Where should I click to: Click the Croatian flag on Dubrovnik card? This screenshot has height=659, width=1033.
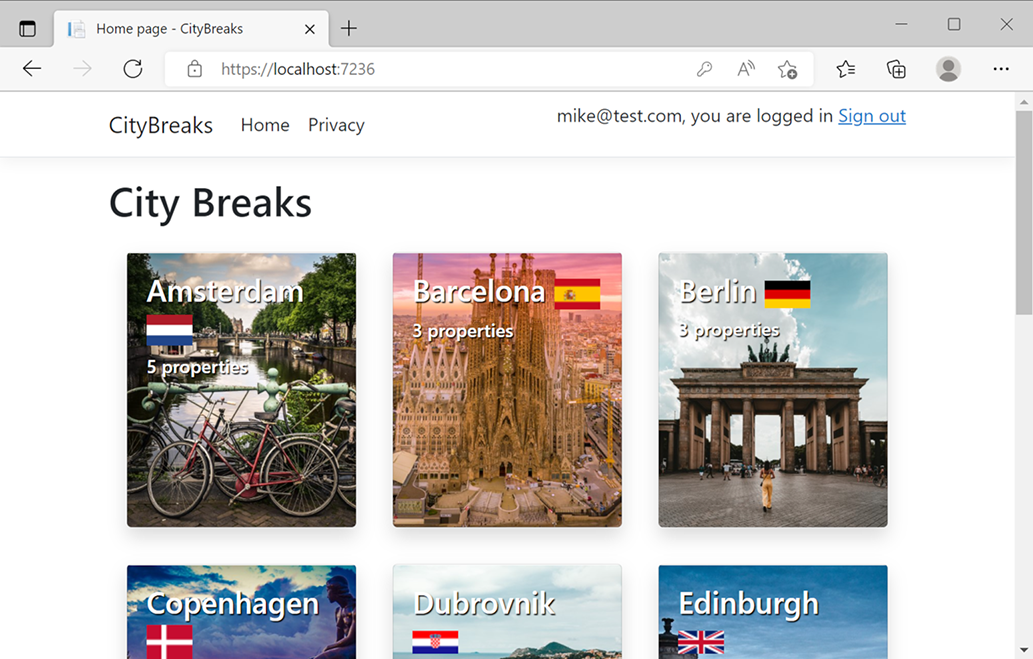(x=435, y=642)
